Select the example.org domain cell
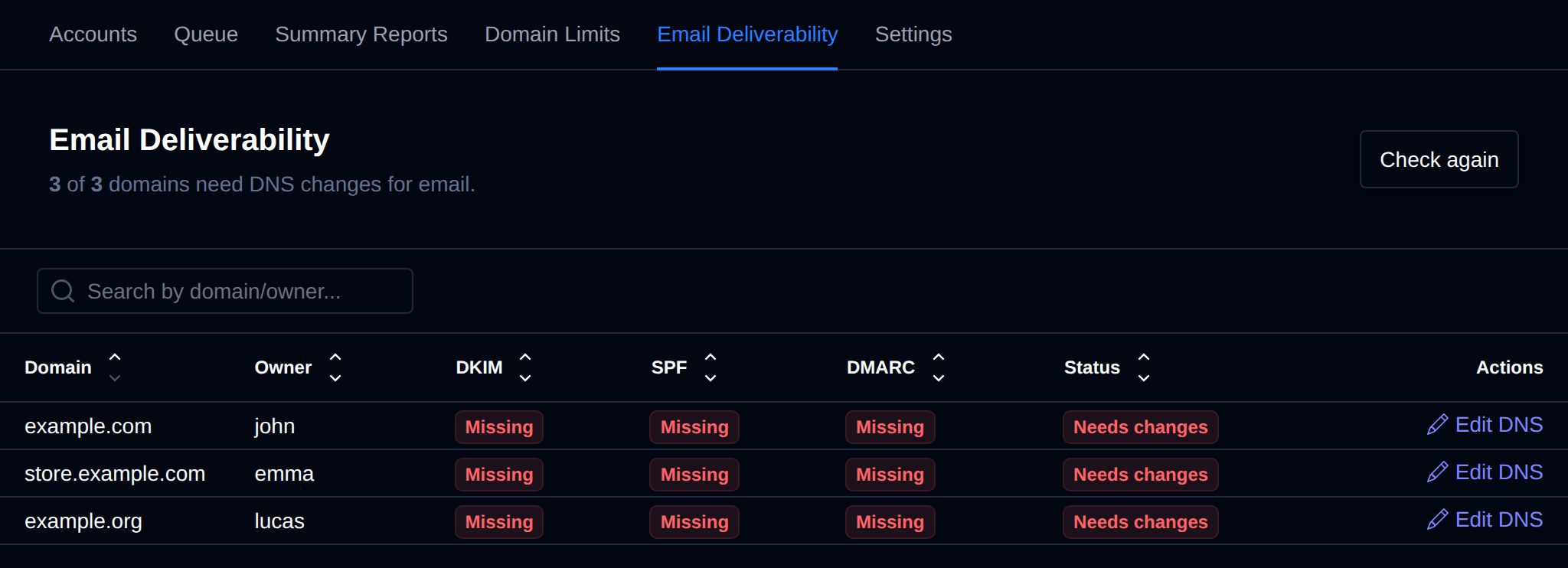1568x568 pixels. coord(83,521)
